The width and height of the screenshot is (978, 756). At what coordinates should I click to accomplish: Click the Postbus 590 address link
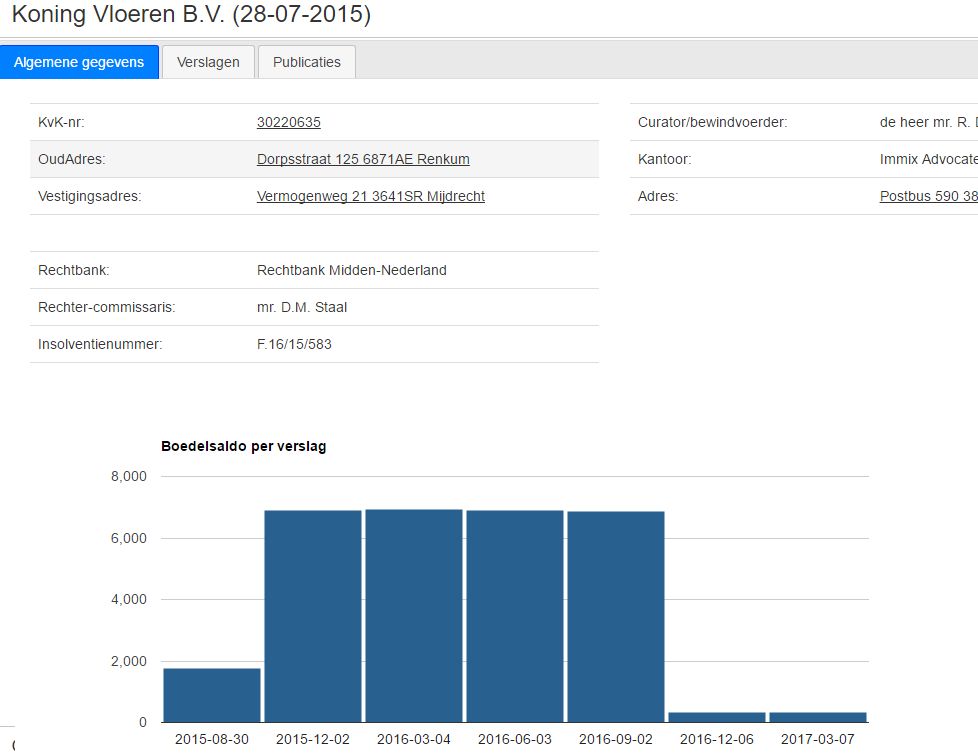(x=929, y=196)
